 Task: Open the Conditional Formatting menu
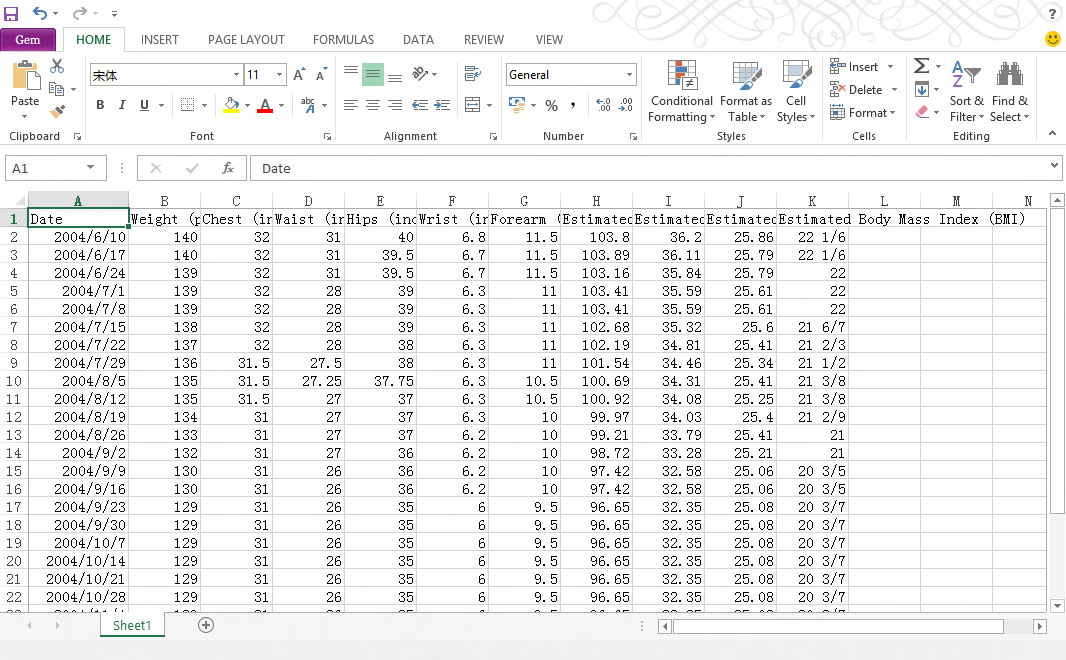(x=681, y=92)
